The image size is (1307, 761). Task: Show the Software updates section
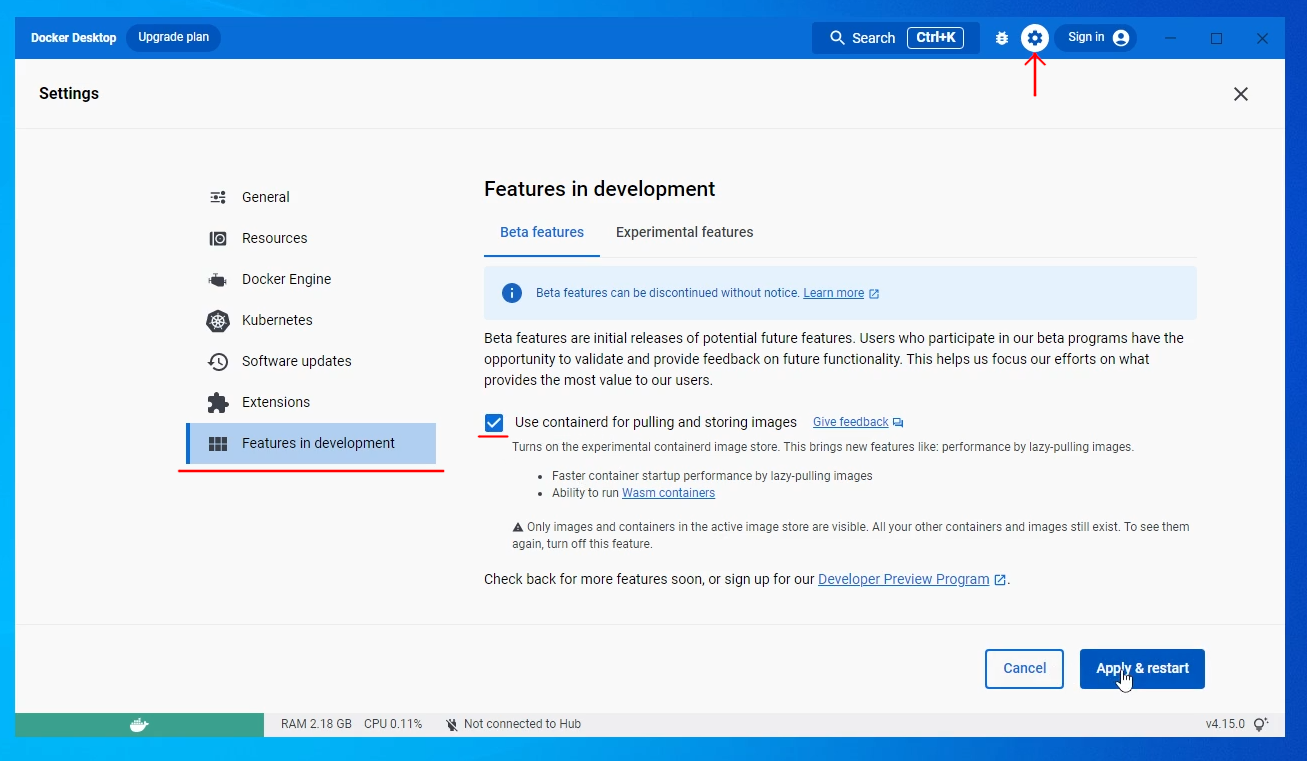point(311,361)
